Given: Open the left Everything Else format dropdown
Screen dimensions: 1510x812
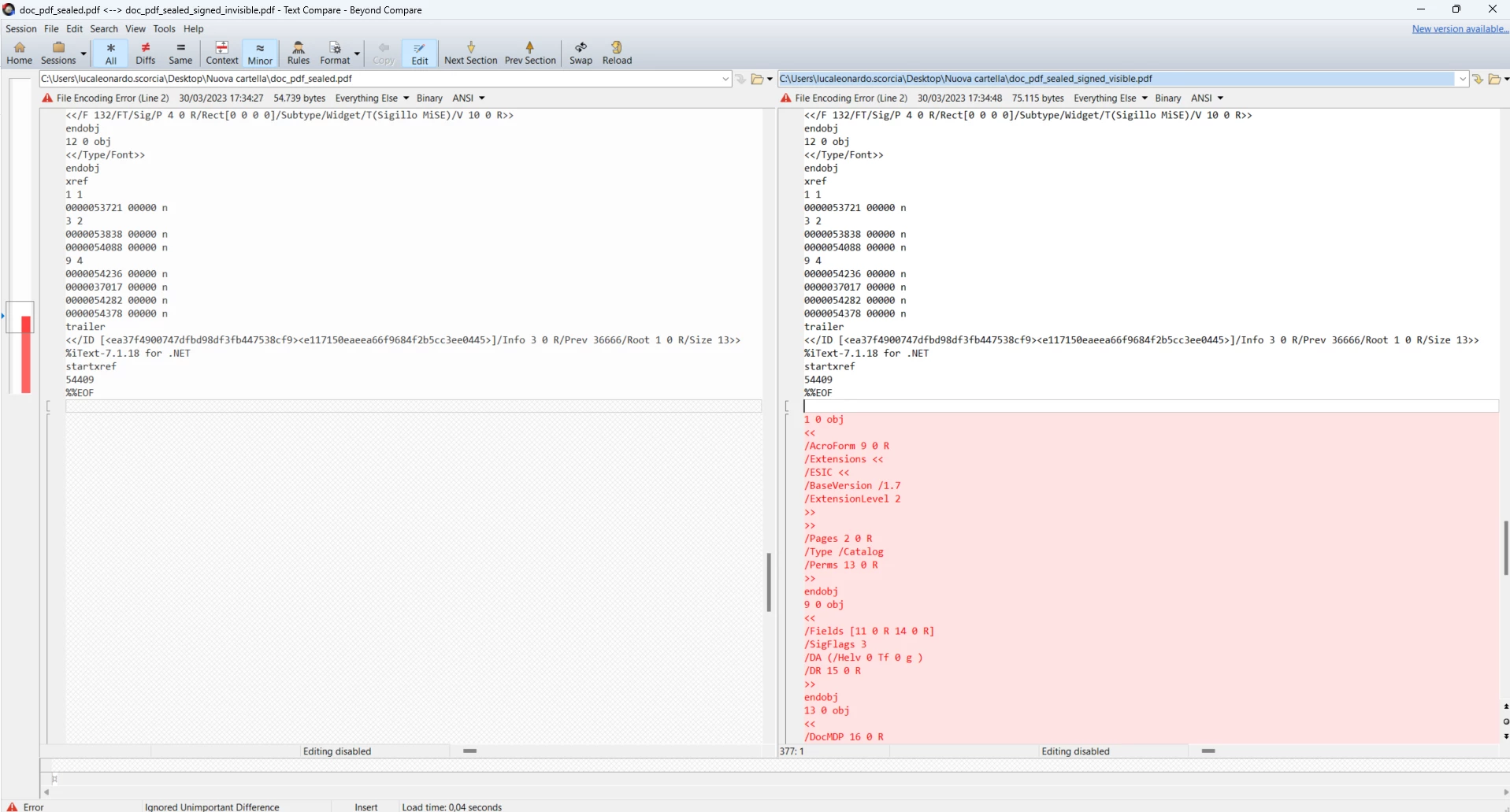Looking at the screenshot, I should pyautogui.click(x=372, y=98).
